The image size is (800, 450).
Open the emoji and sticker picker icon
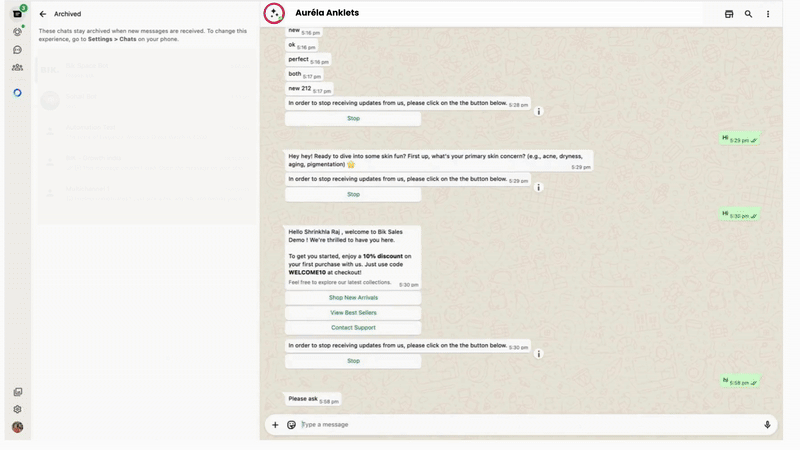click(291, 424)
